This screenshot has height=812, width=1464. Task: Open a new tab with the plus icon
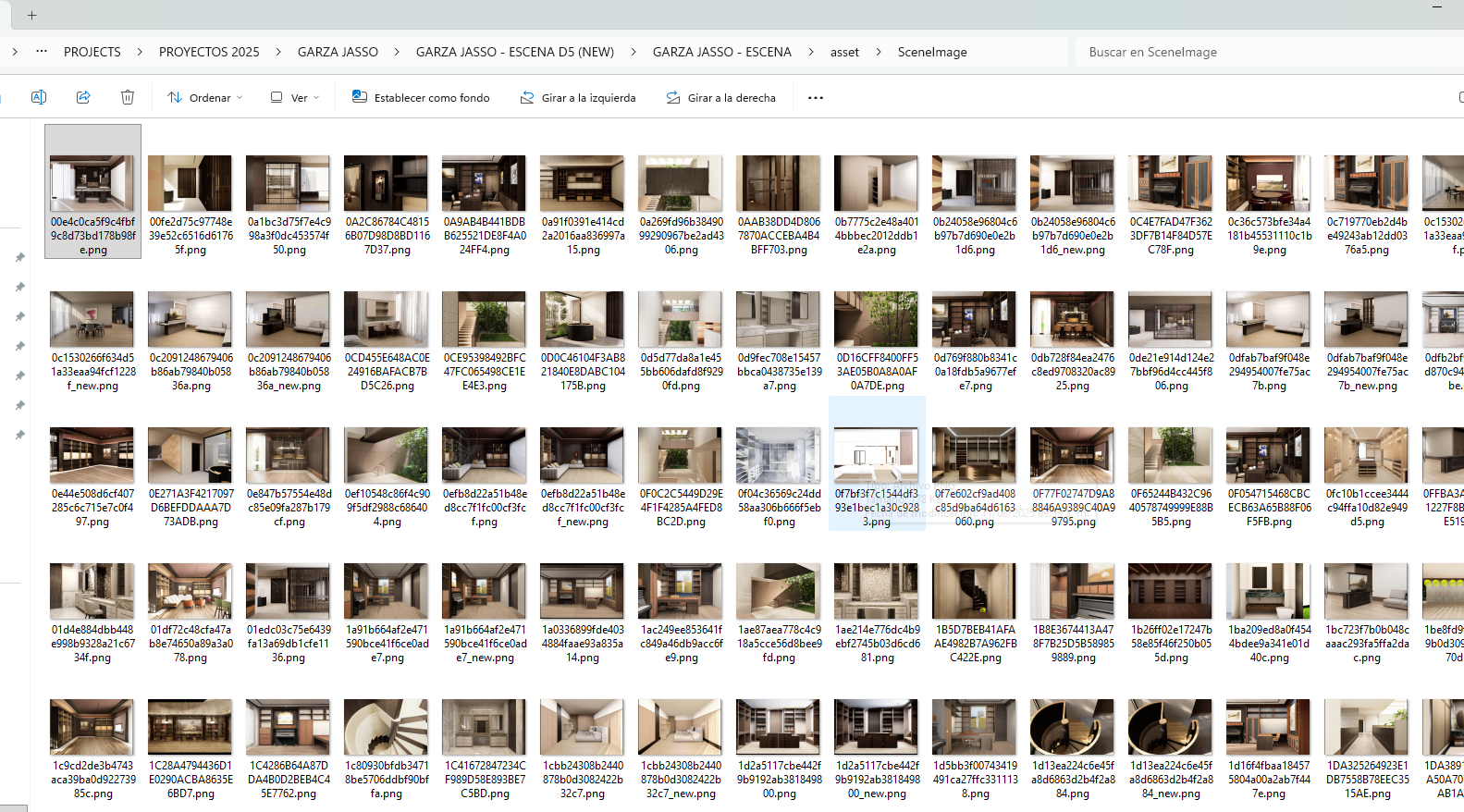[32, 15]
